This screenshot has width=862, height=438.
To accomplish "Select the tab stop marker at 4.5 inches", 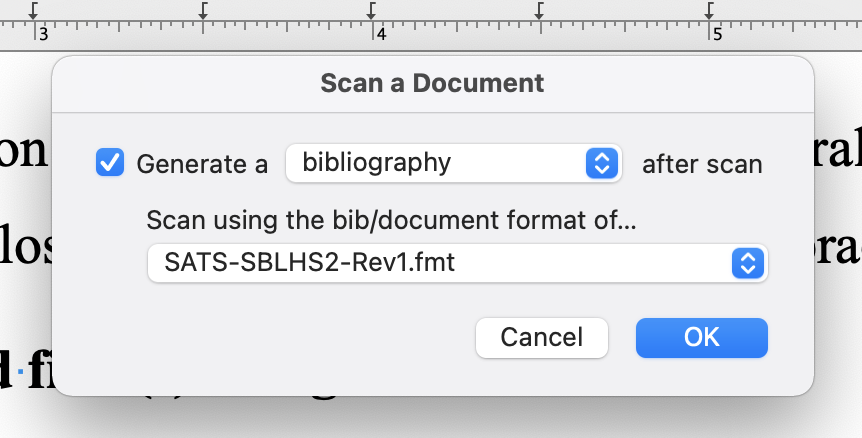I will (x=540, y=10).
